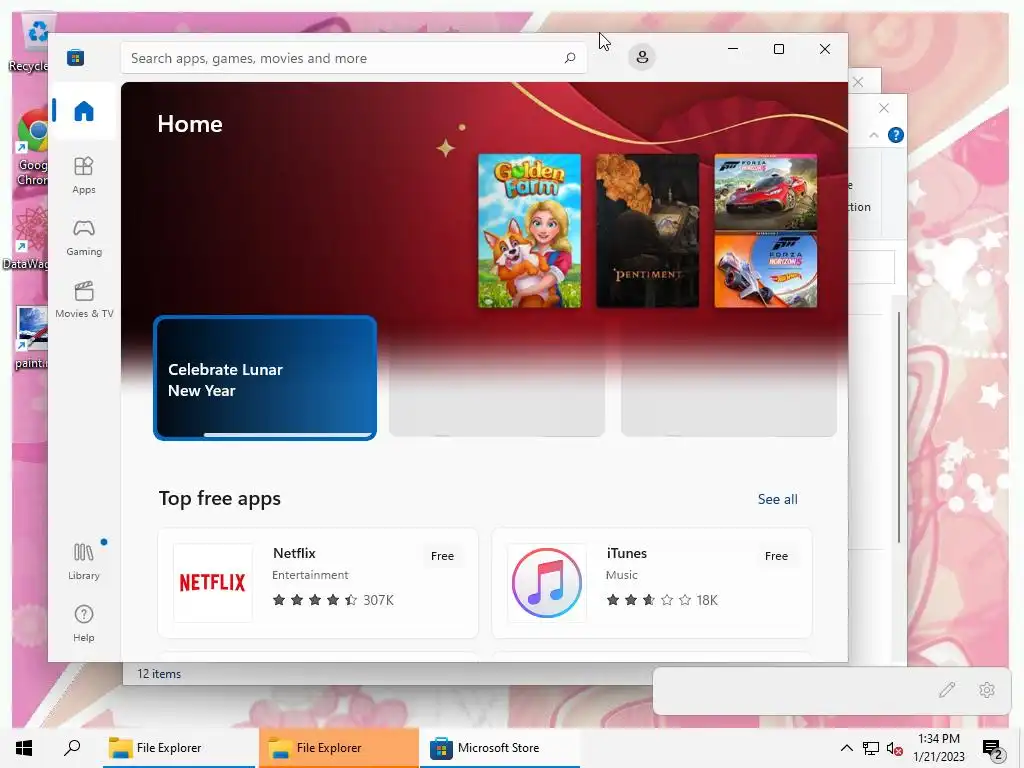Image resolution: width=1024 pixels, height=768 pixels.
Task: Click the iTunes music note icon
Action: click(547, 583)
